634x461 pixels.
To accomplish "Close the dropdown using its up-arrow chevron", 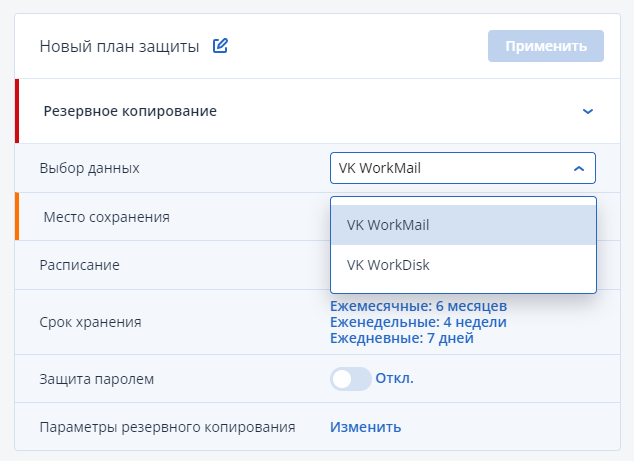I will pyautogui.click(x=578, y=168).
